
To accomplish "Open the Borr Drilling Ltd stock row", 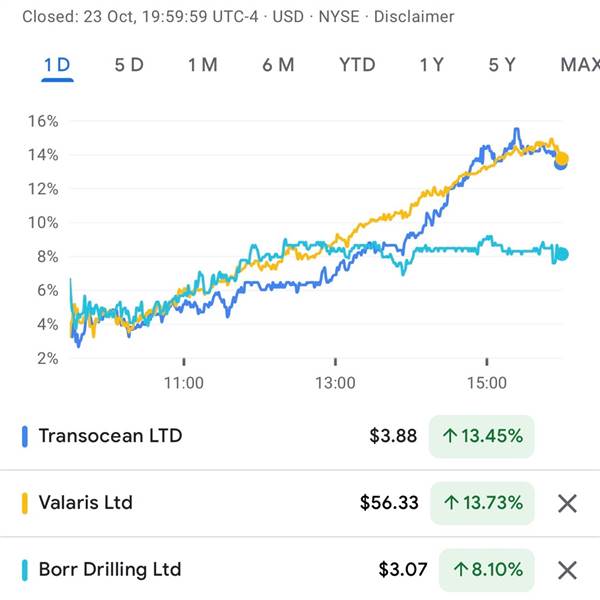I will coord(110,570).
